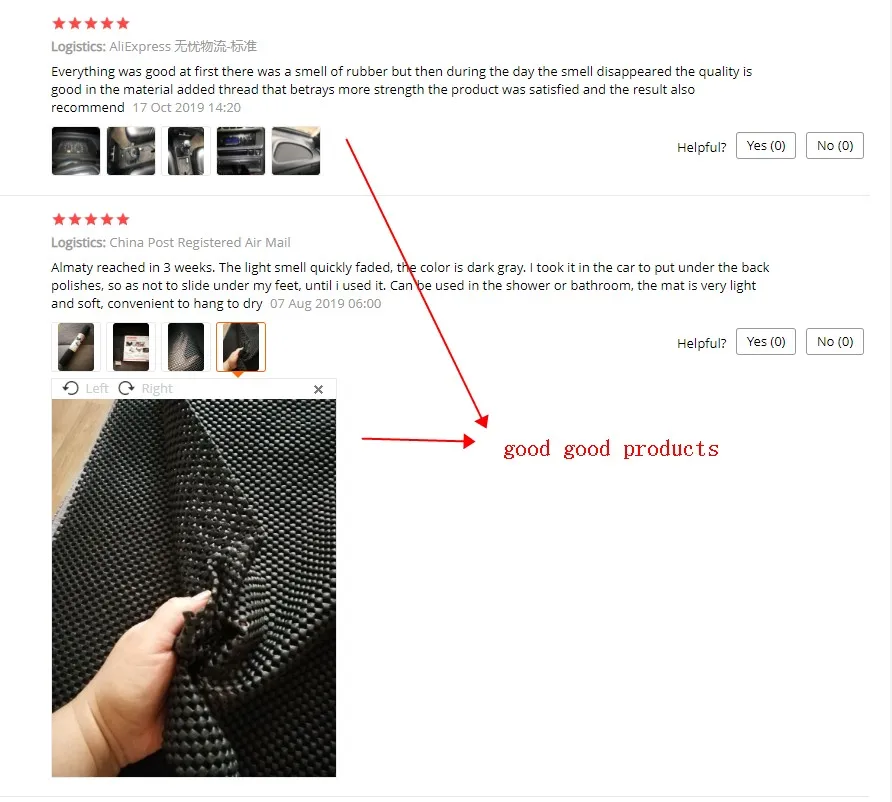Mark first review unhelpful with No (0)
This screenshot has height=802, width=892.
point(835,146)
